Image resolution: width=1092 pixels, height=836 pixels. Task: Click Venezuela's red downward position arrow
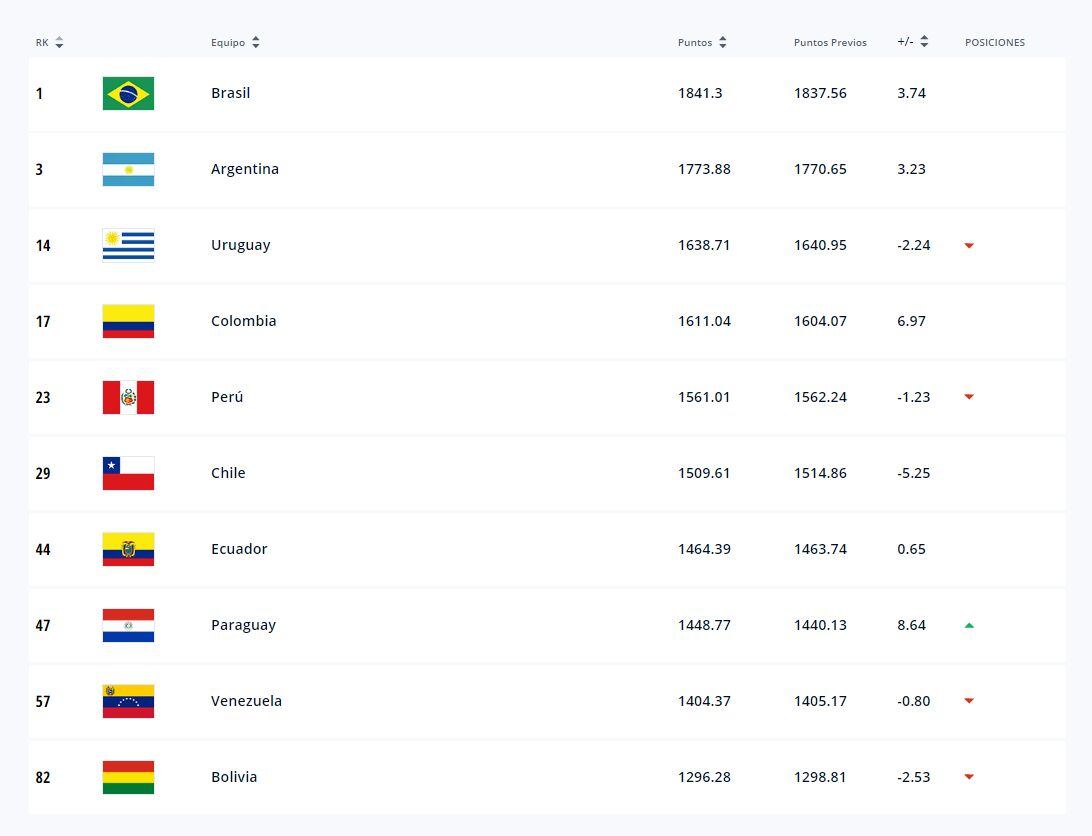pos(968,701)
